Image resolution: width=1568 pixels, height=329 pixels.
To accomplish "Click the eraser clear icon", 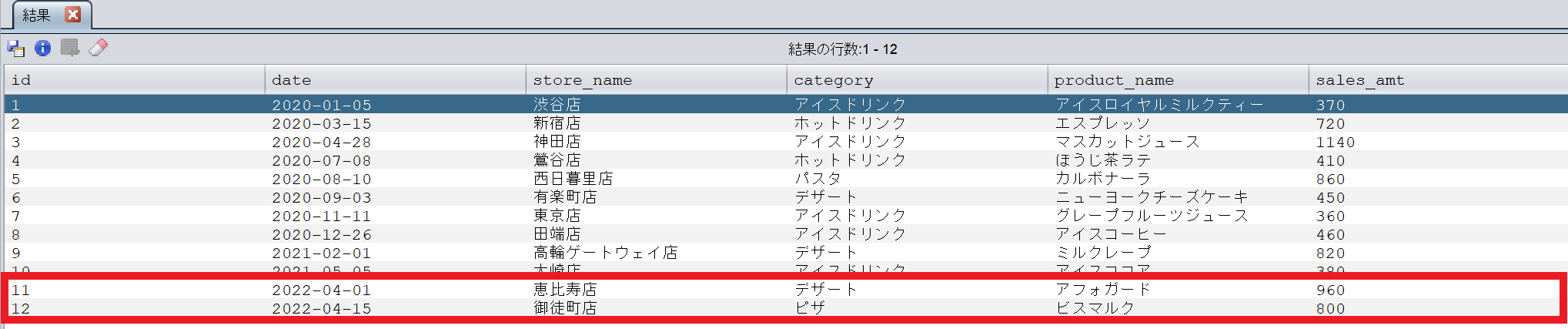I will click(99, 48).
